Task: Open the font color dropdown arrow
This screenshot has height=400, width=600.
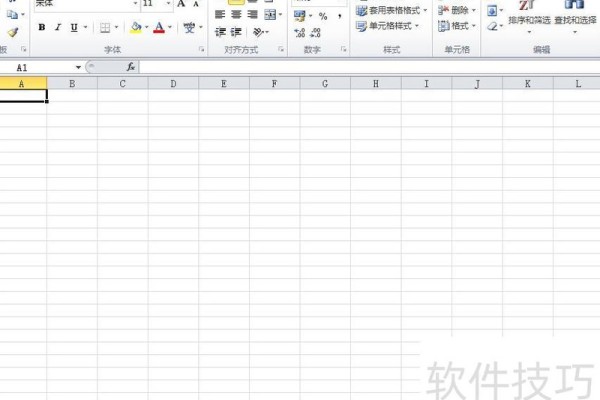Action: [x=170, y=27]
